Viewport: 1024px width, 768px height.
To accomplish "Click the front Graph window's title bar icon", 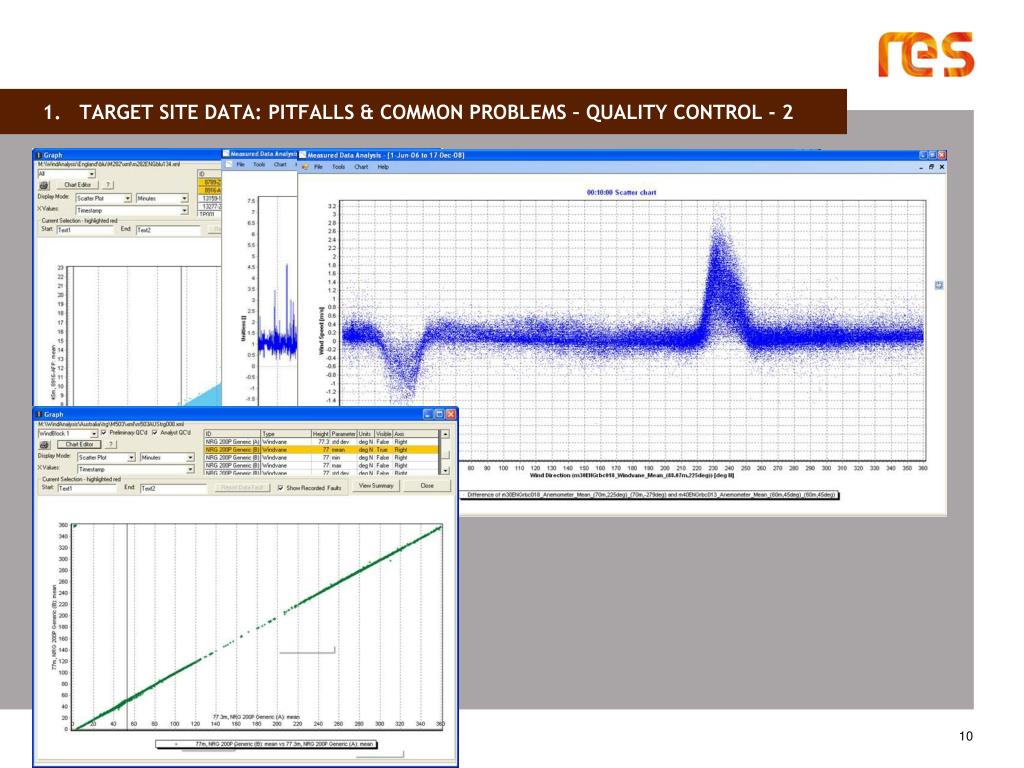I will pyautogui.click(x=39, y=415).
